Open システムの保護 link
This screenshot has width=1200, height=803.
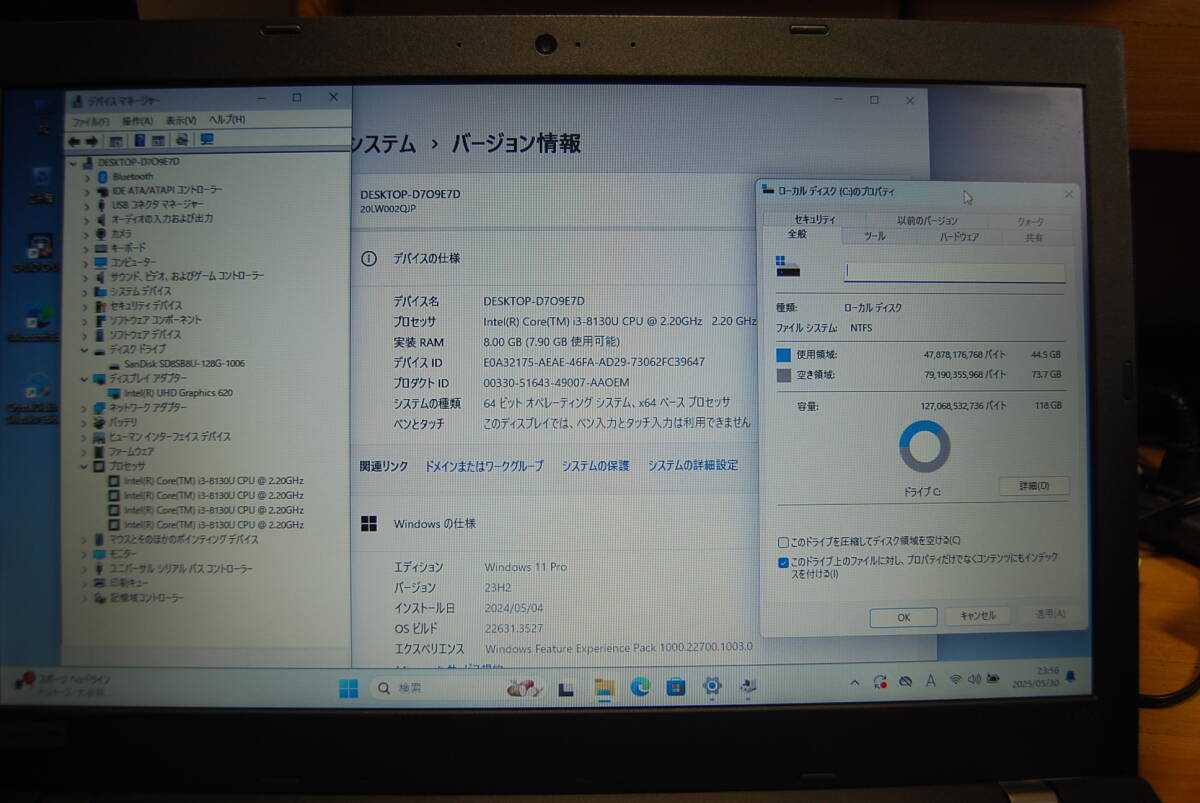[x=595, y=465]
